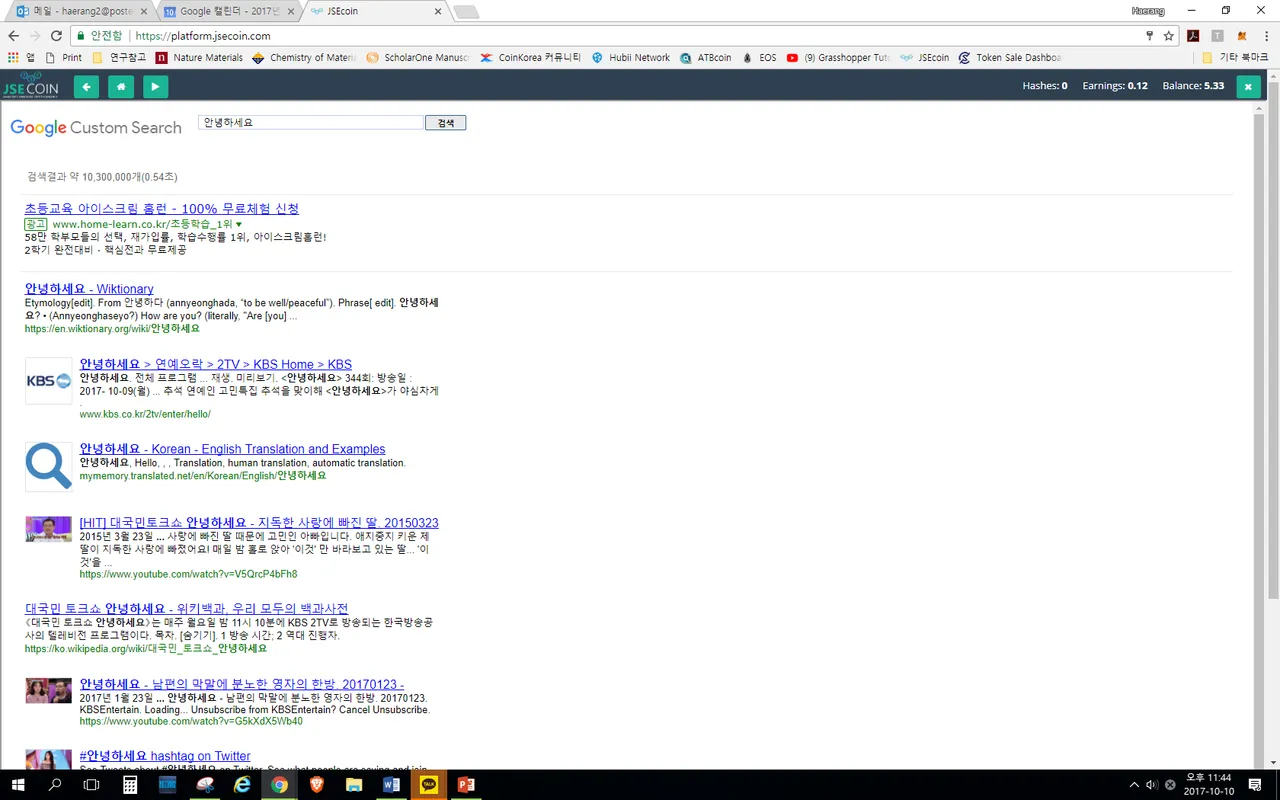The width and height of the screenshot is (1280, 800).
Task: Close the Google Calendar tab
Action: click(291, 11)
